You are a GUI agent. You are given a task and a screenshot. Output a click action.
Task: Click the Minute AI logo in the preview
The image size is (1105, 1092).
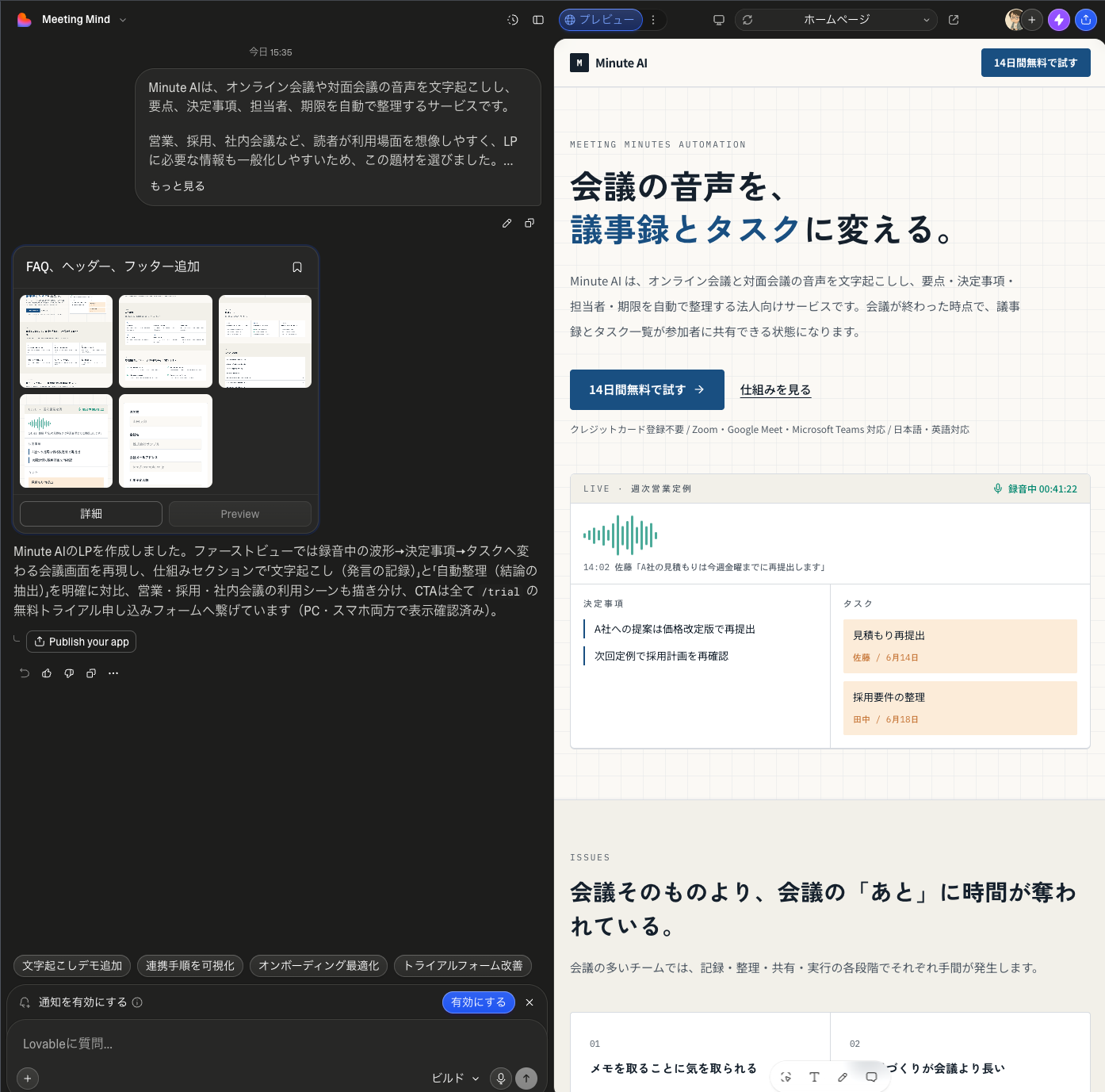coord(609,63)
